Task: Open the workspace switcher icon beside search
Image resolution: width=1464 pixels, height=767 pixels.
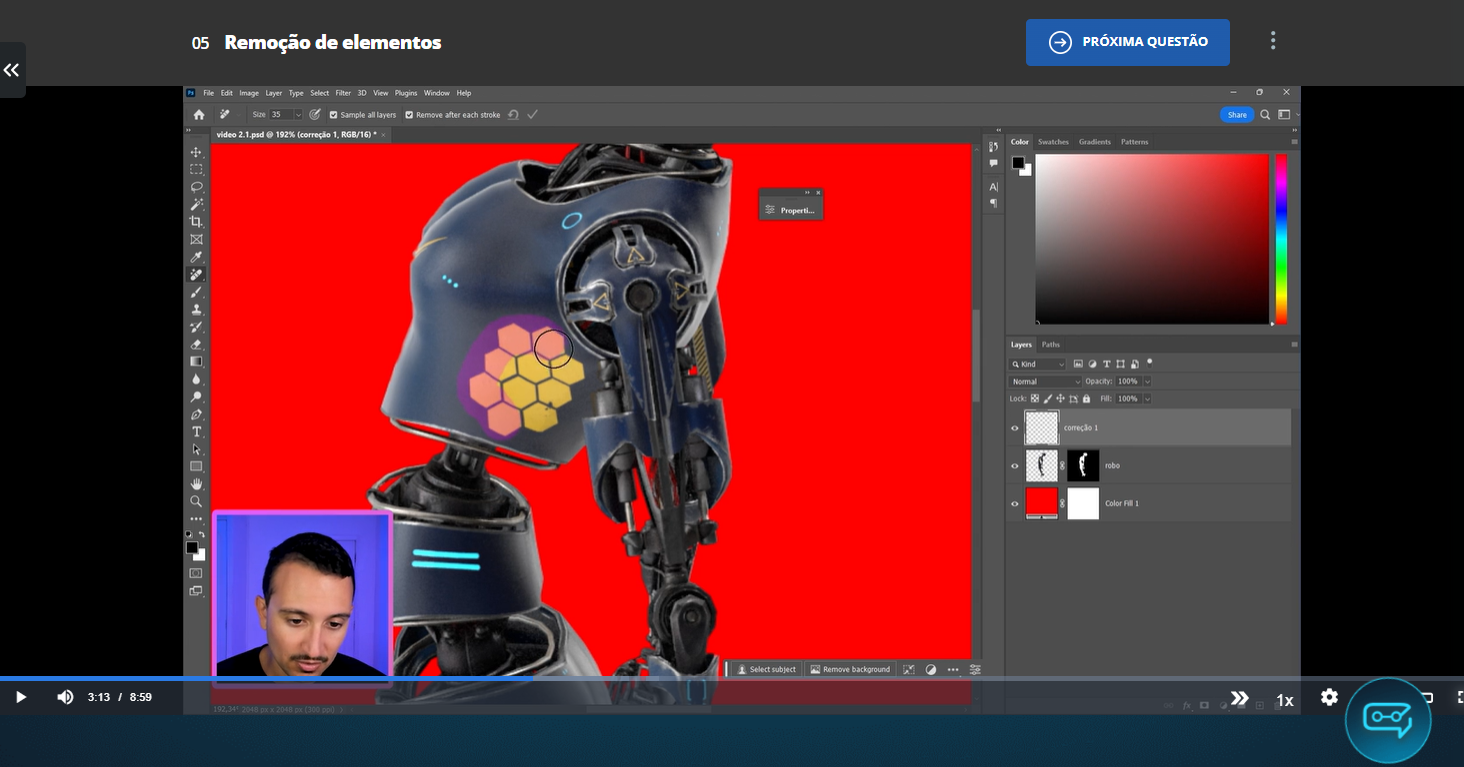Action: pos(1284,115)
